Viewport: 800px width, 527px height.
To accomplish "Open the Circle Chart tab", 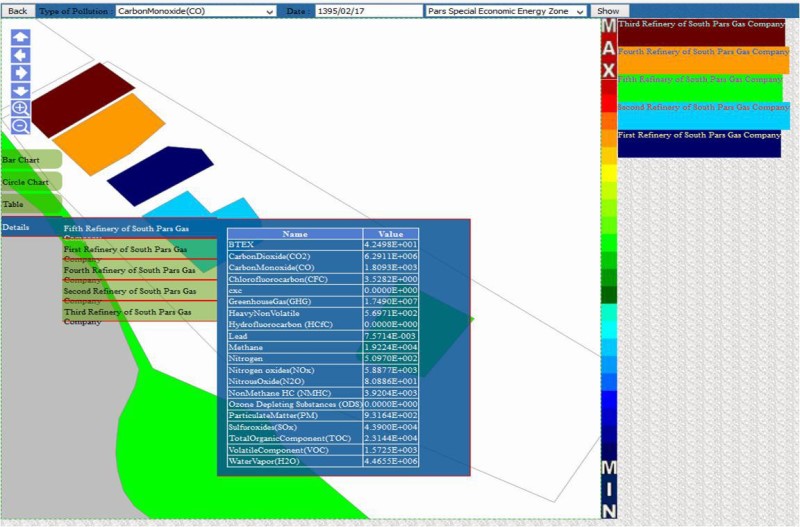I will (x=31, y=182).
